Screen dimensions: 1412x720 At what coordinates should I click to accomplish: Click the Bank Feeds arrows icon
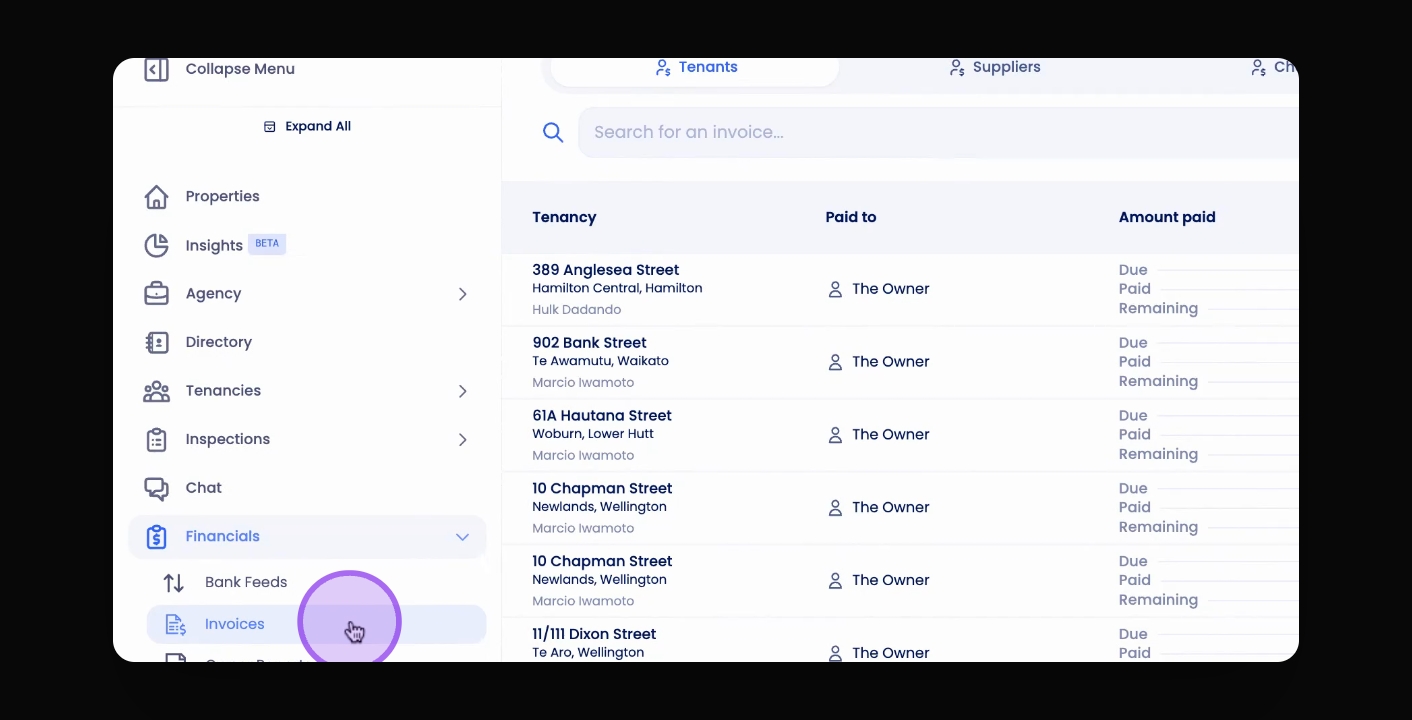[174, 582]
